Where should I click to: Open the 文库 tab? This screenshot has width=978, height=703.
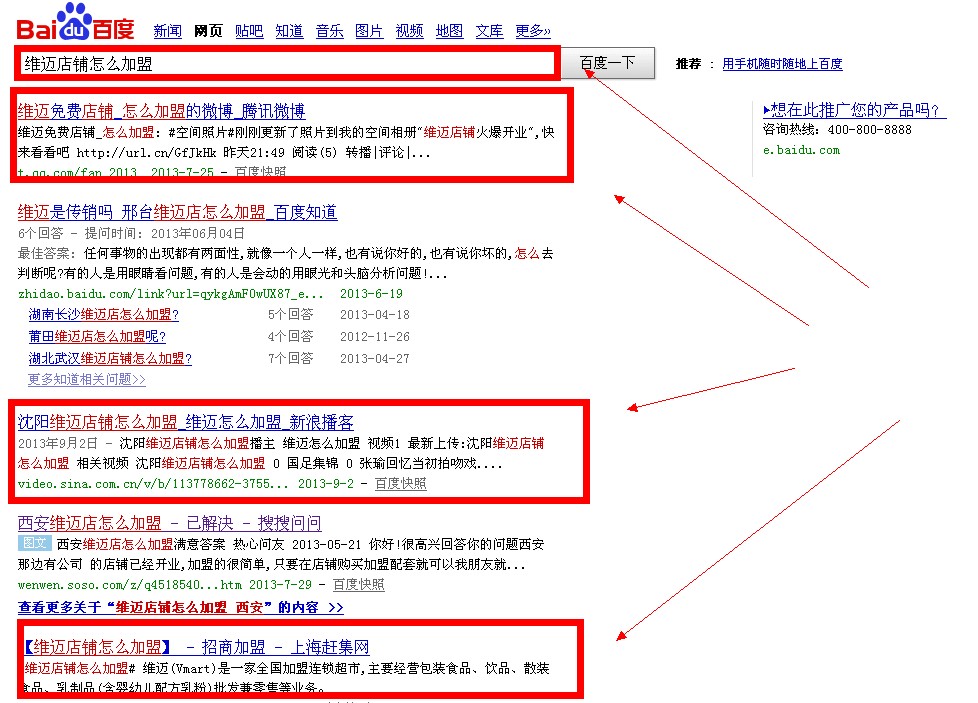(x=489, y=31)
